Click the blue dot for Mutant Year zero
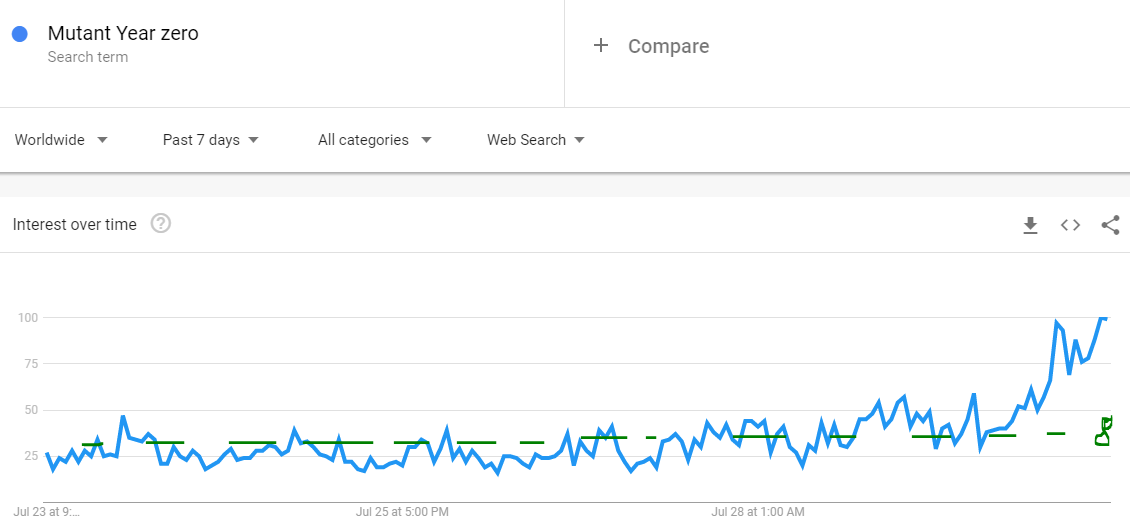Screen dimensions: 1130x532 [19, 34]
